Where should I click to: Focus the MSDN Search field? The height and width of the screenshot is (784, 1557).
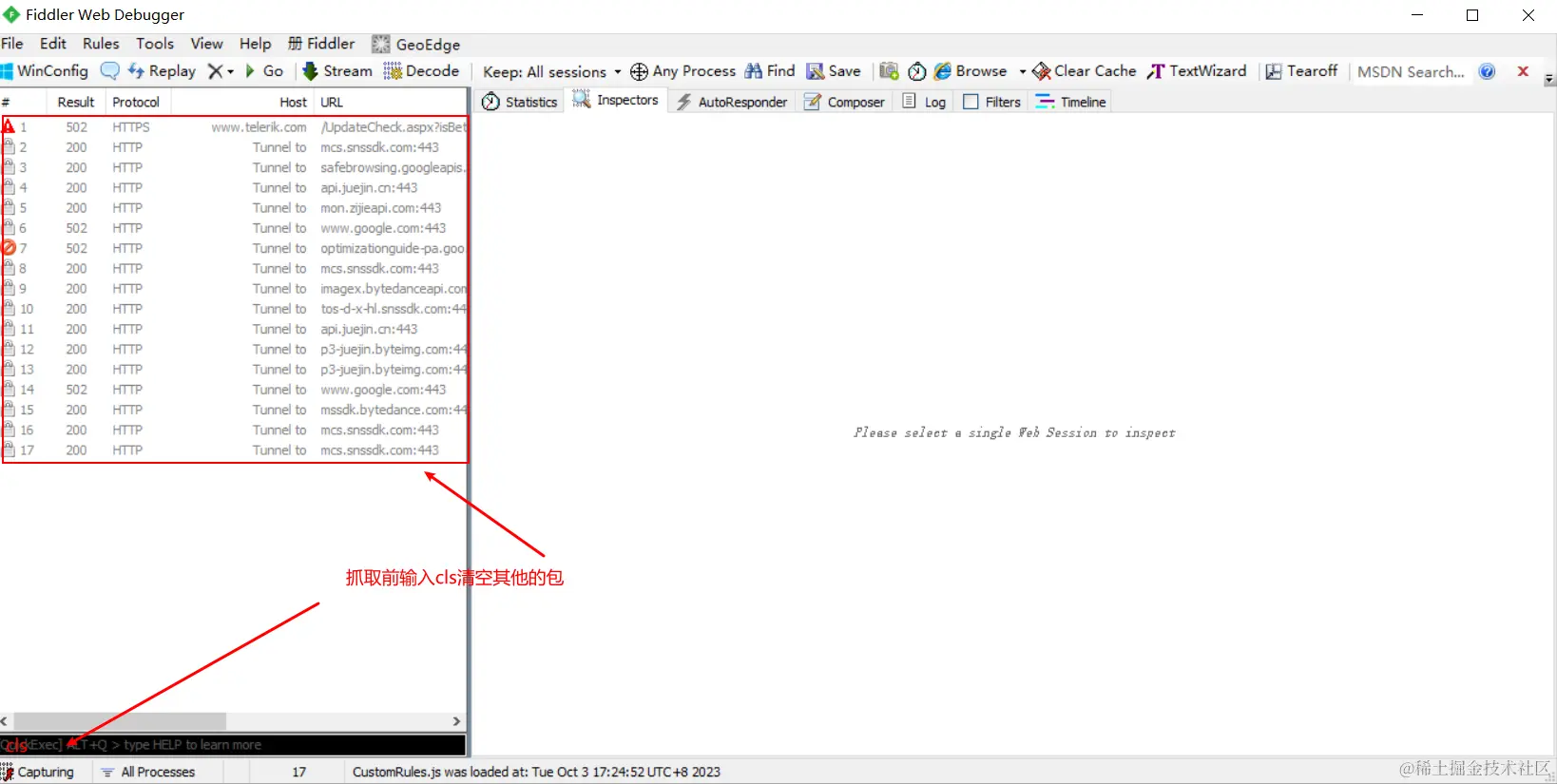1411,72
